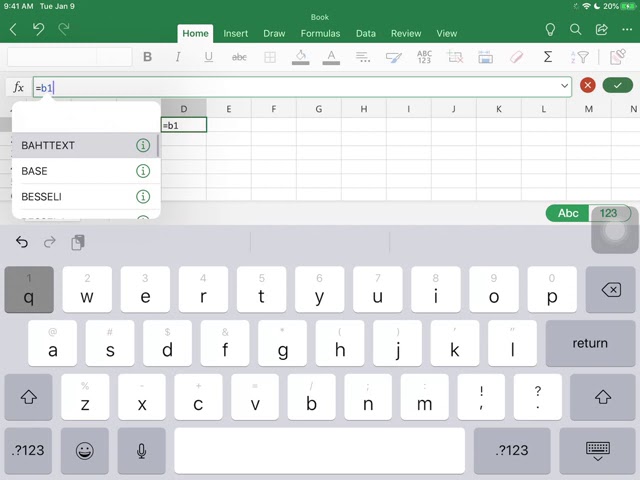The height and width of the screenshot is (480, 640).
Task: Tap the space bar
Action: click(x=320, y=451)
